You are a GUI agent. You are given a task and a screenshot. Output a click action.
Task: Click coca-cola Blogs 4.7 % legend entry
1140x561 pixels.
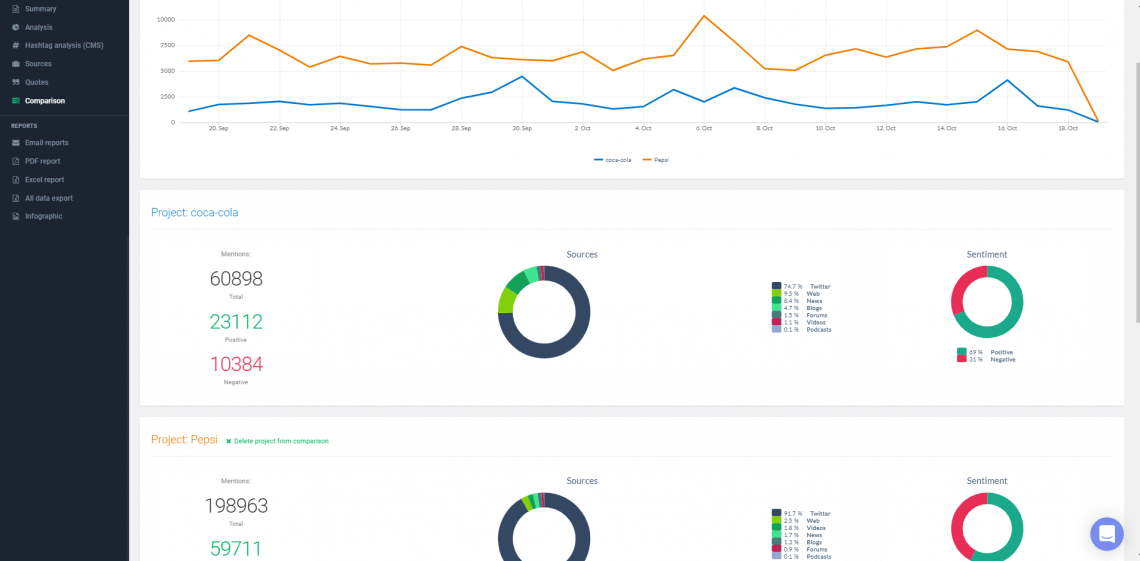798,307
